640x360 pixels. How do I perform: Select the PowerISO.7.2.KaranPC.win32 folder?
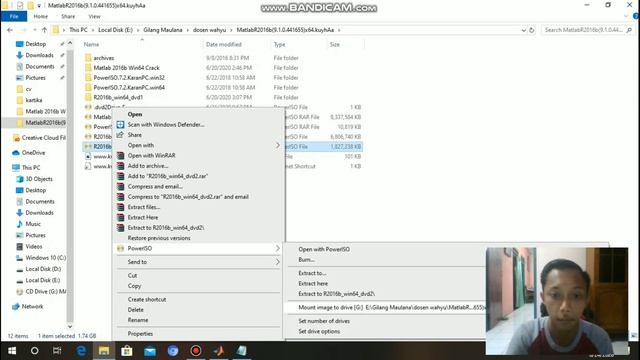point(129,78)
